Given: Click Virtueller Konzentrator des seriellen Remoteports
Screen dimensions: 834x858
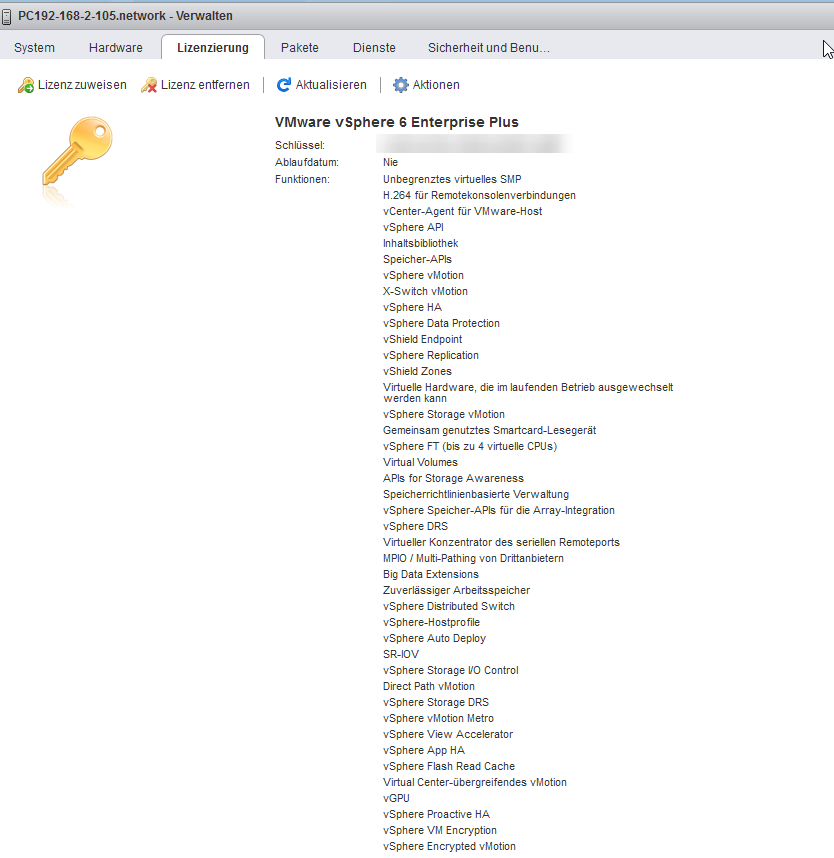Looking at the screenshot, I should point(501,542).
